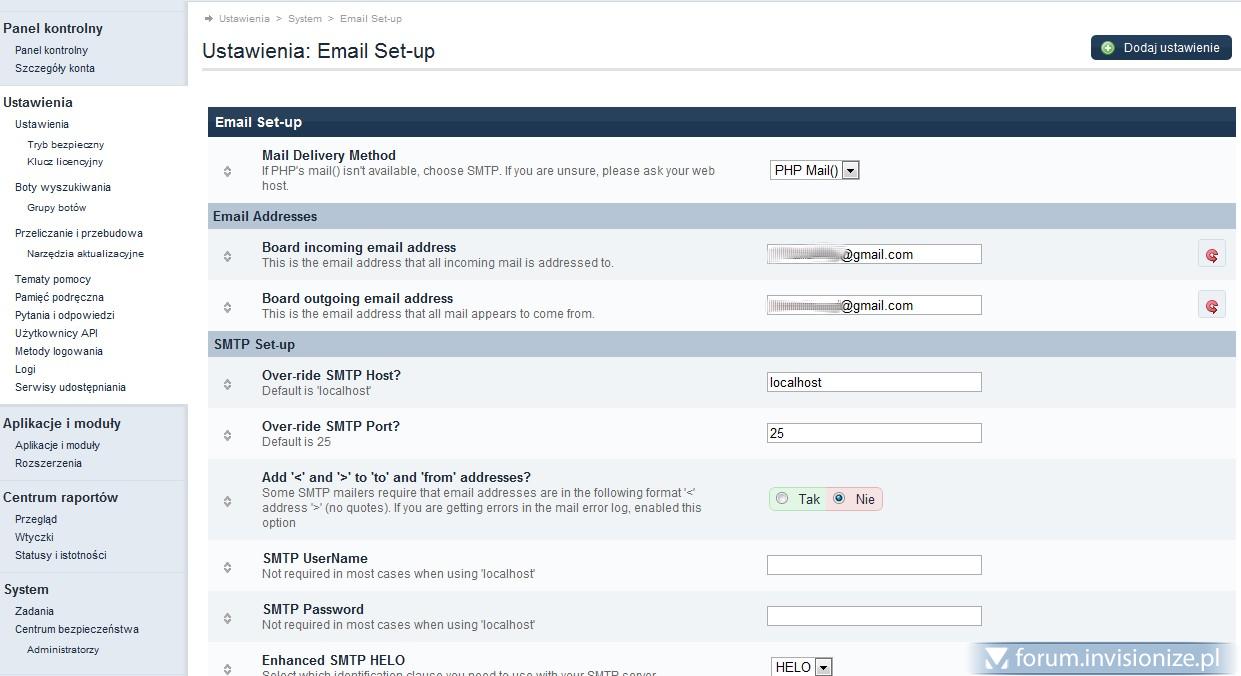Viewport: 1241px width, 676px height.
Task: Click the reorder handle beside Over-ride SMTP Port
Action: tap(227, 435)
